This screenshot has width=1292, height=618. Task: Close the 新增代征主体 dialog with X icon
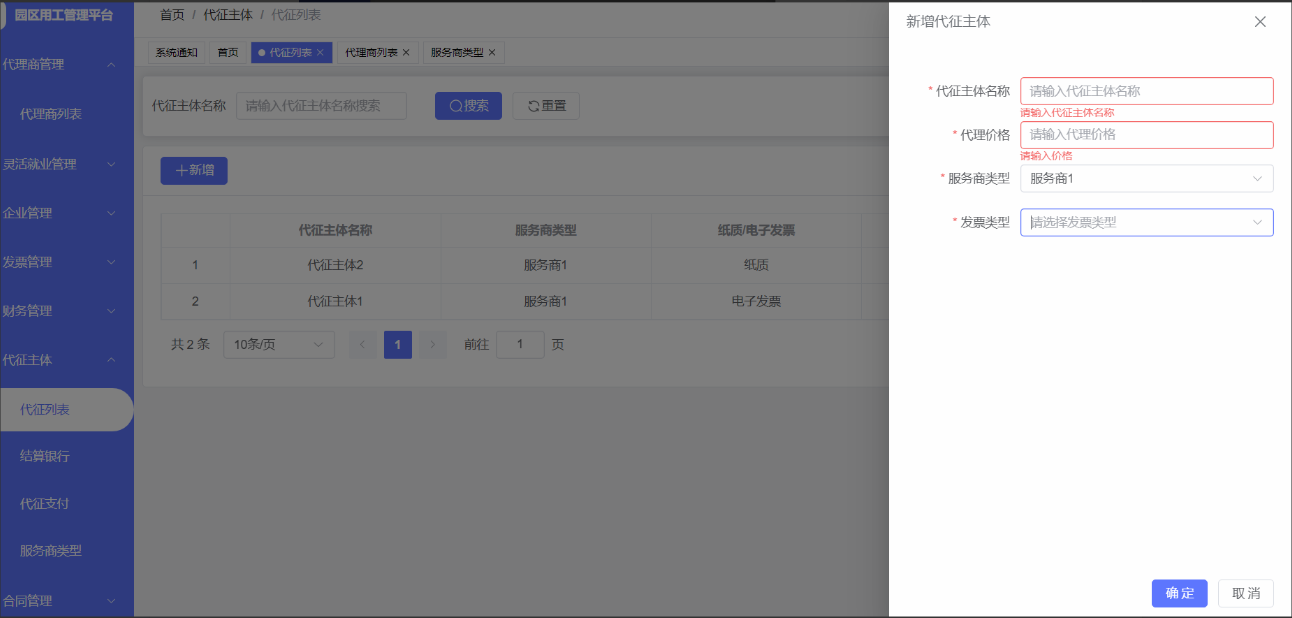coord(1260,22)
